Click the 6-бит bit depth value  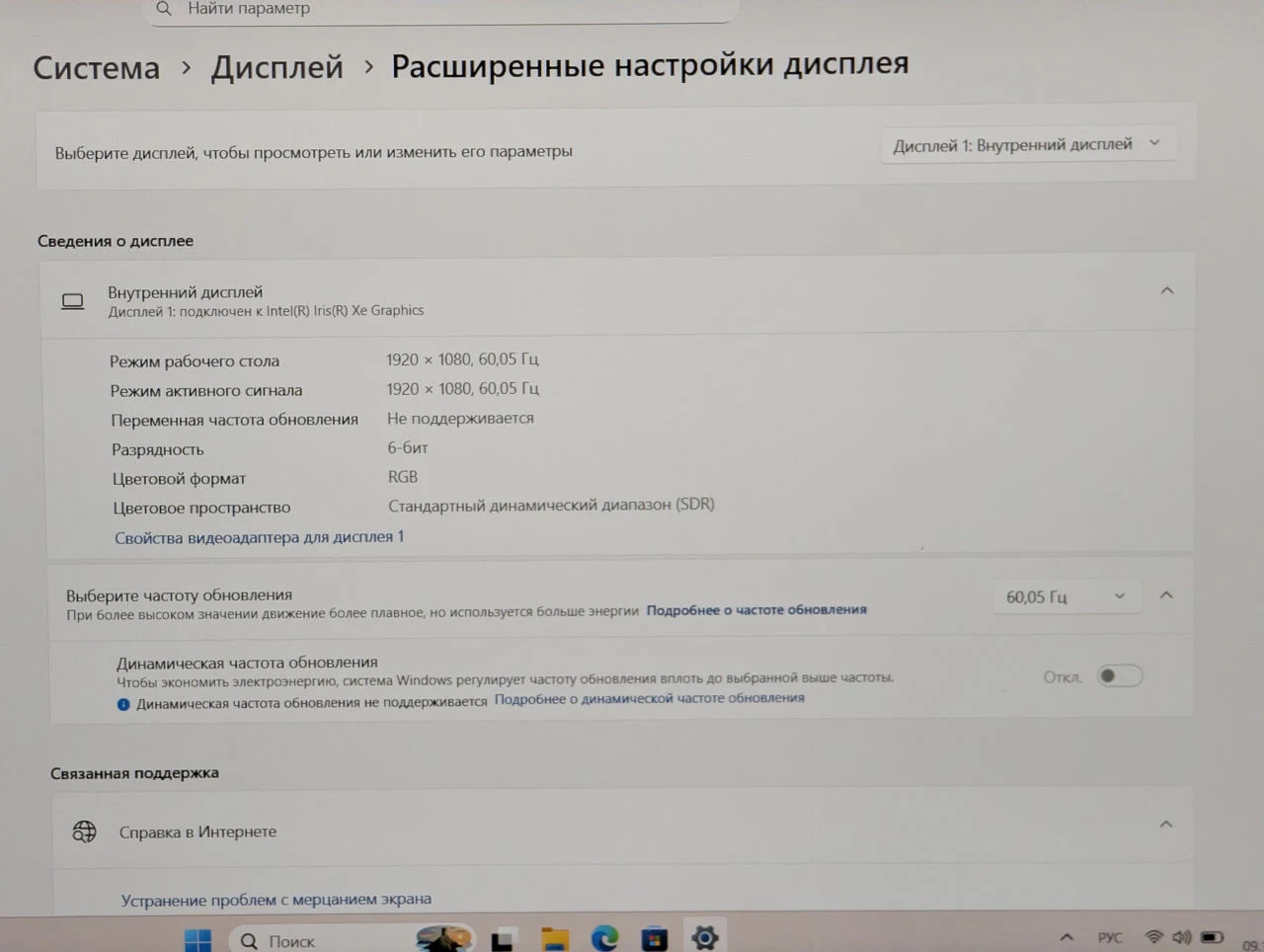coord(408,447)
